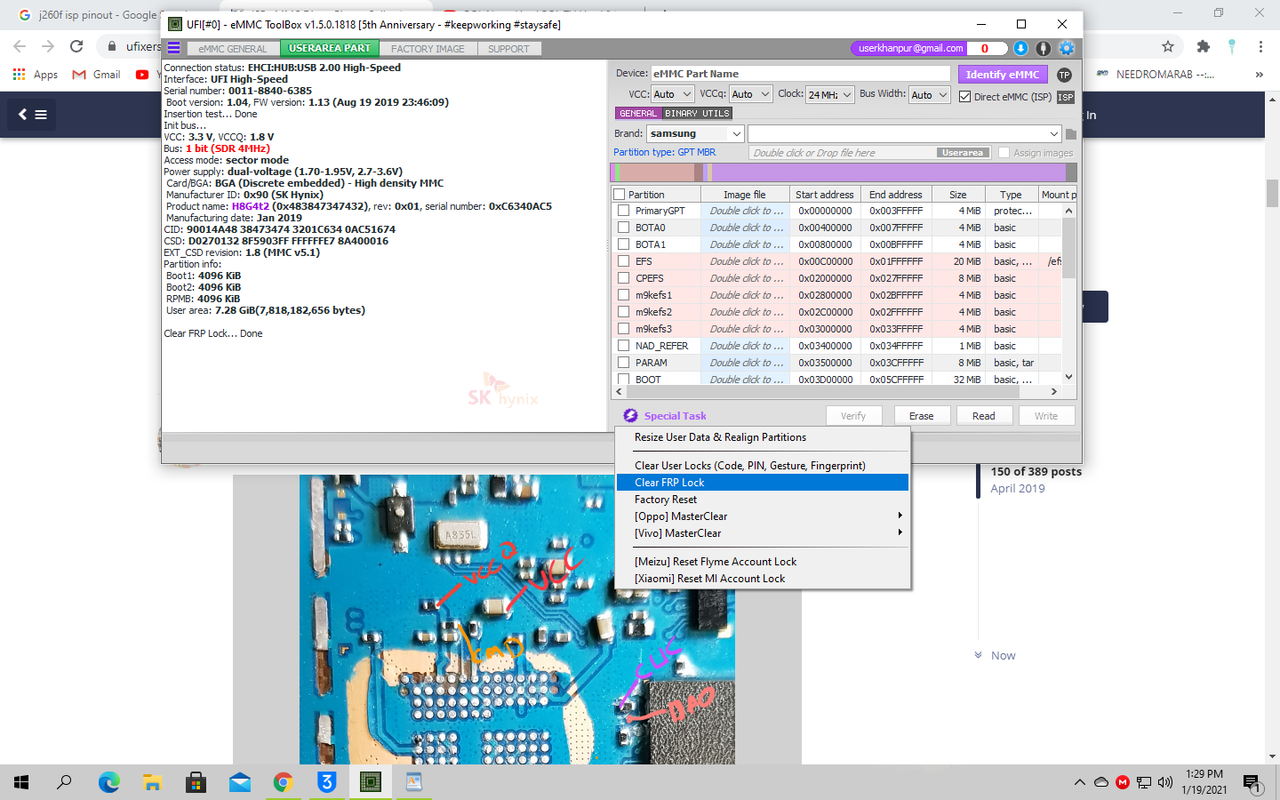The width and height of the screenshot is (1280, 800).
Task: Check the select-all Partition header checkbox
Action: 619,194
